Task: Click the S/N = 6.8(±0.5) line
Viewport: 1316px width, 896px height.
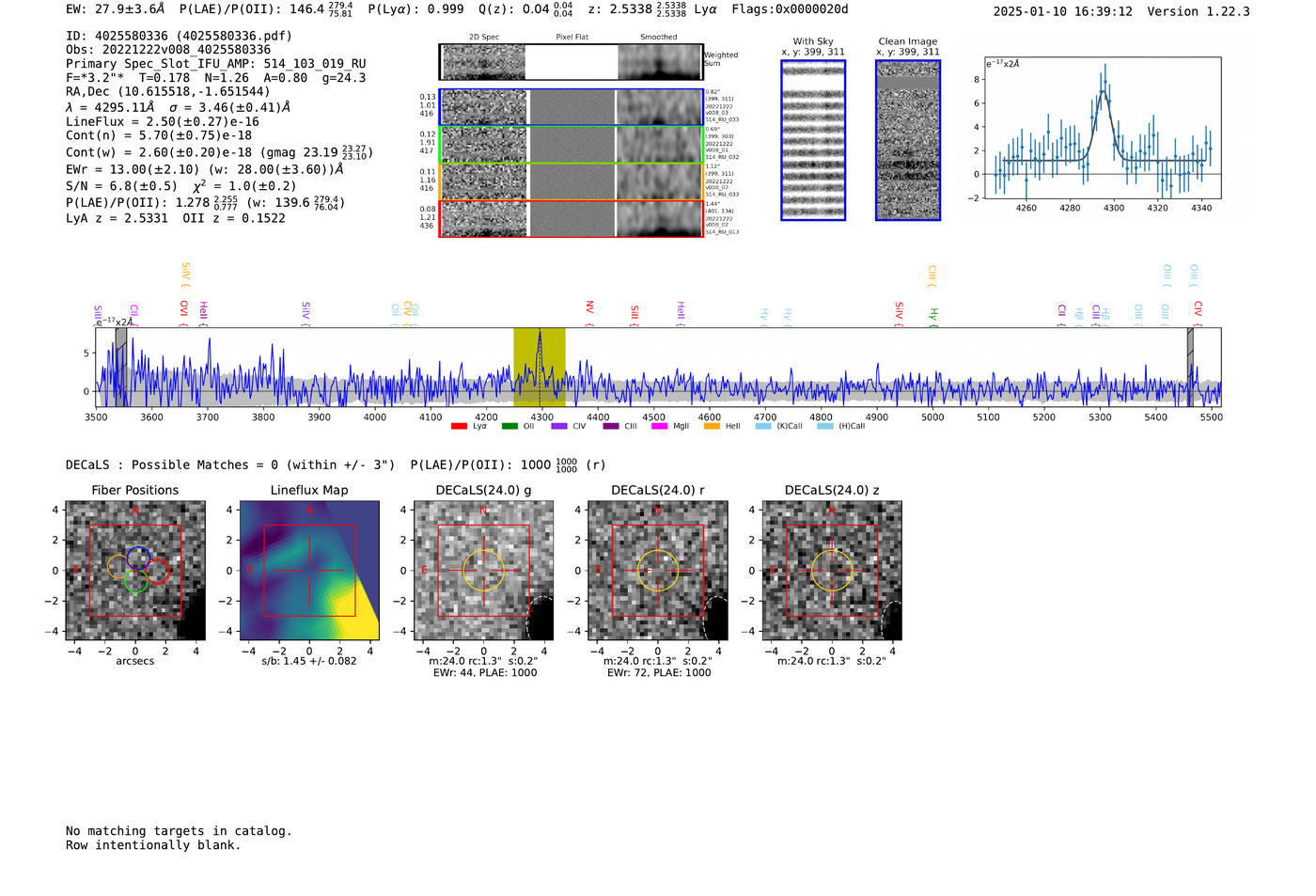Action: 181,186
